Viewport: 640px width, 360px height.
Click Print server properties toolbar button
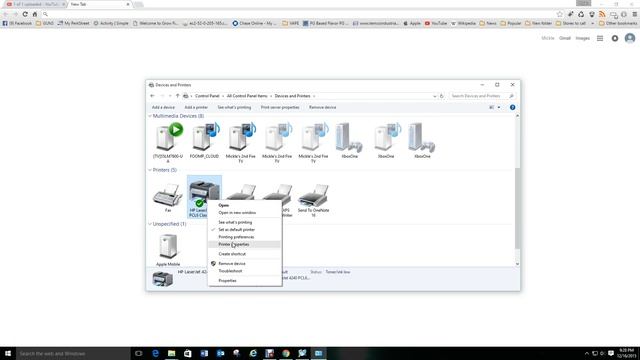(280, 107)
